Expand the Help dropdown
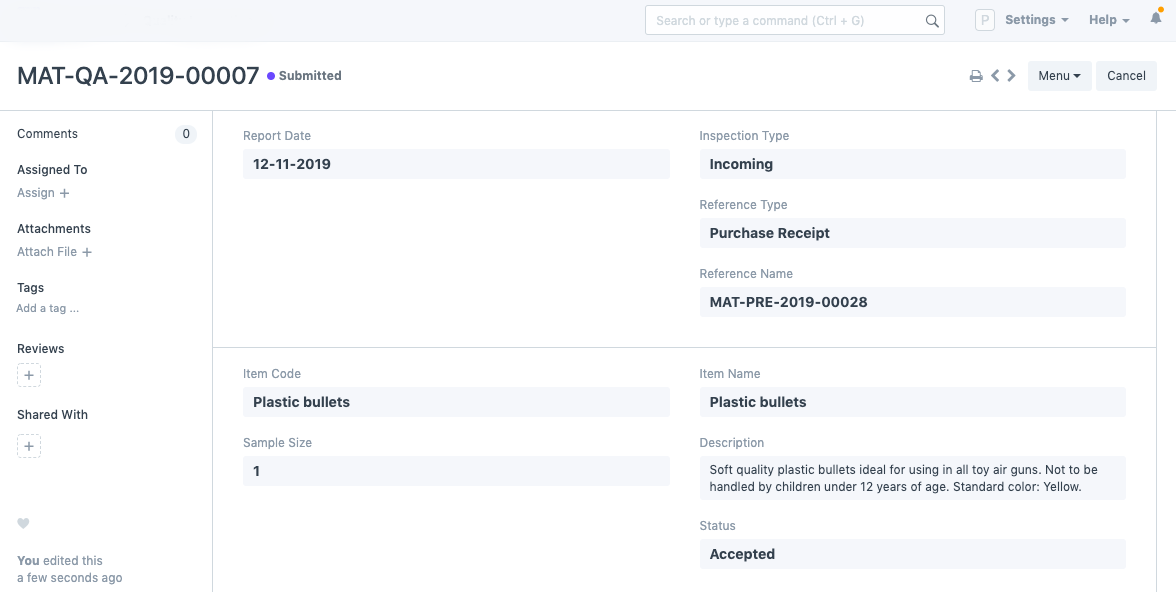This screenshot has height=592, width=1176. tap(1108, 20)
